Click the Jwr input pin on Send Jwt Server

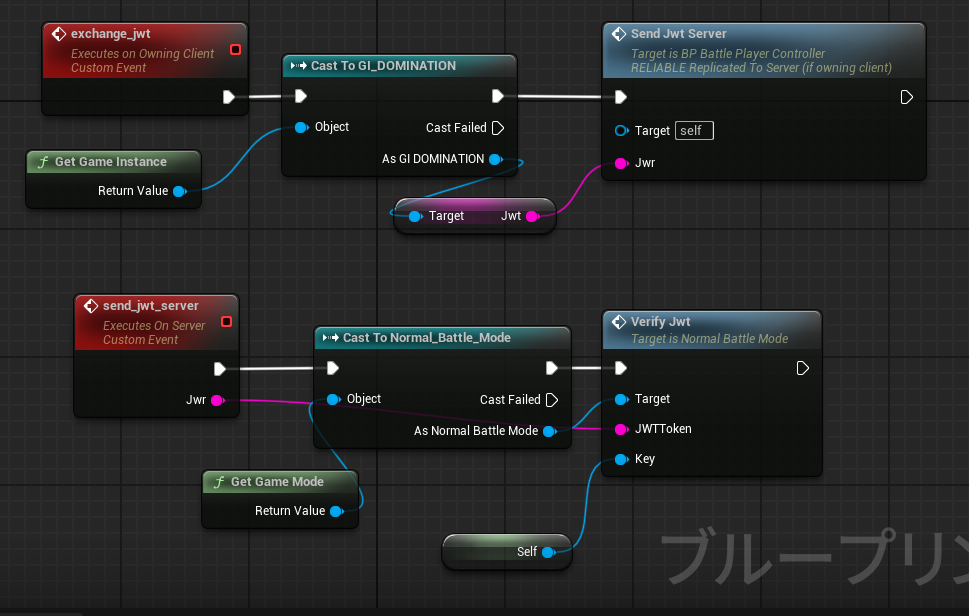coord(621,162)
